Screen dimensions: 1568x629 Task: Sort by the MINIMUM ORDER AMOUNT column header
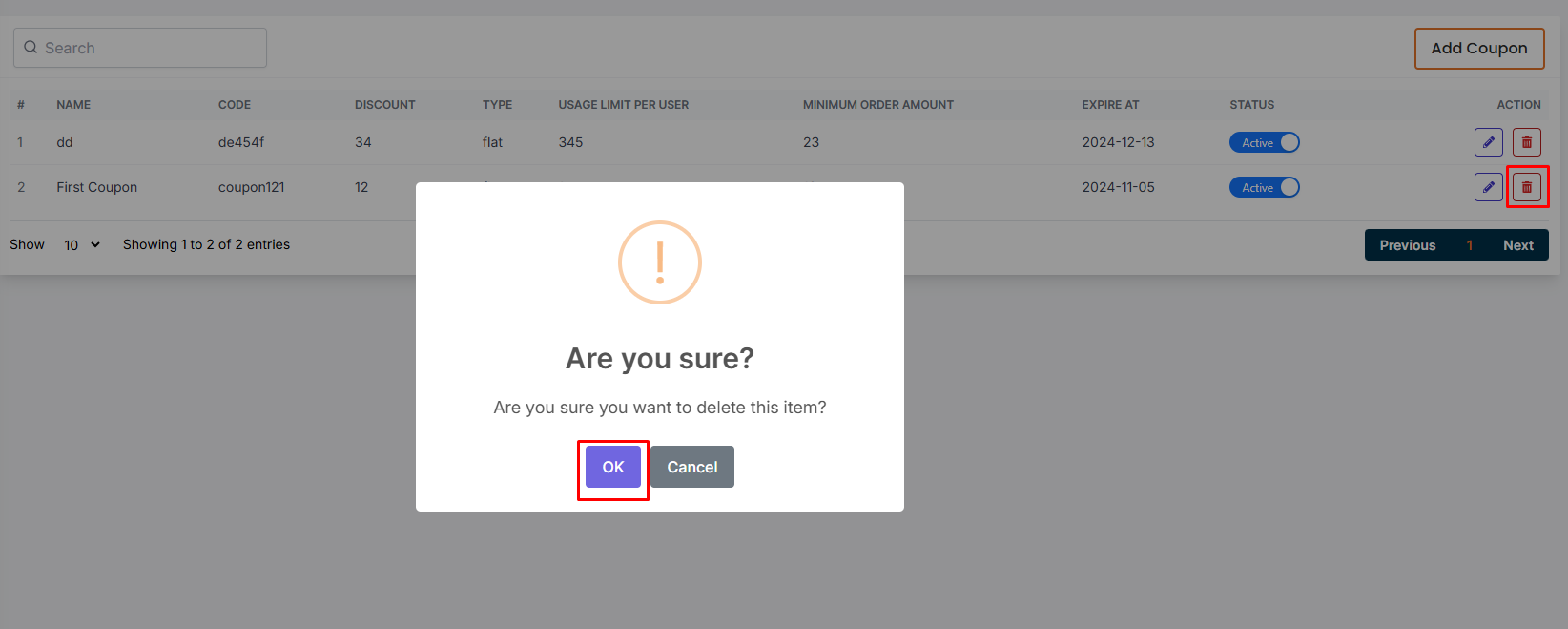pos(877,105)
